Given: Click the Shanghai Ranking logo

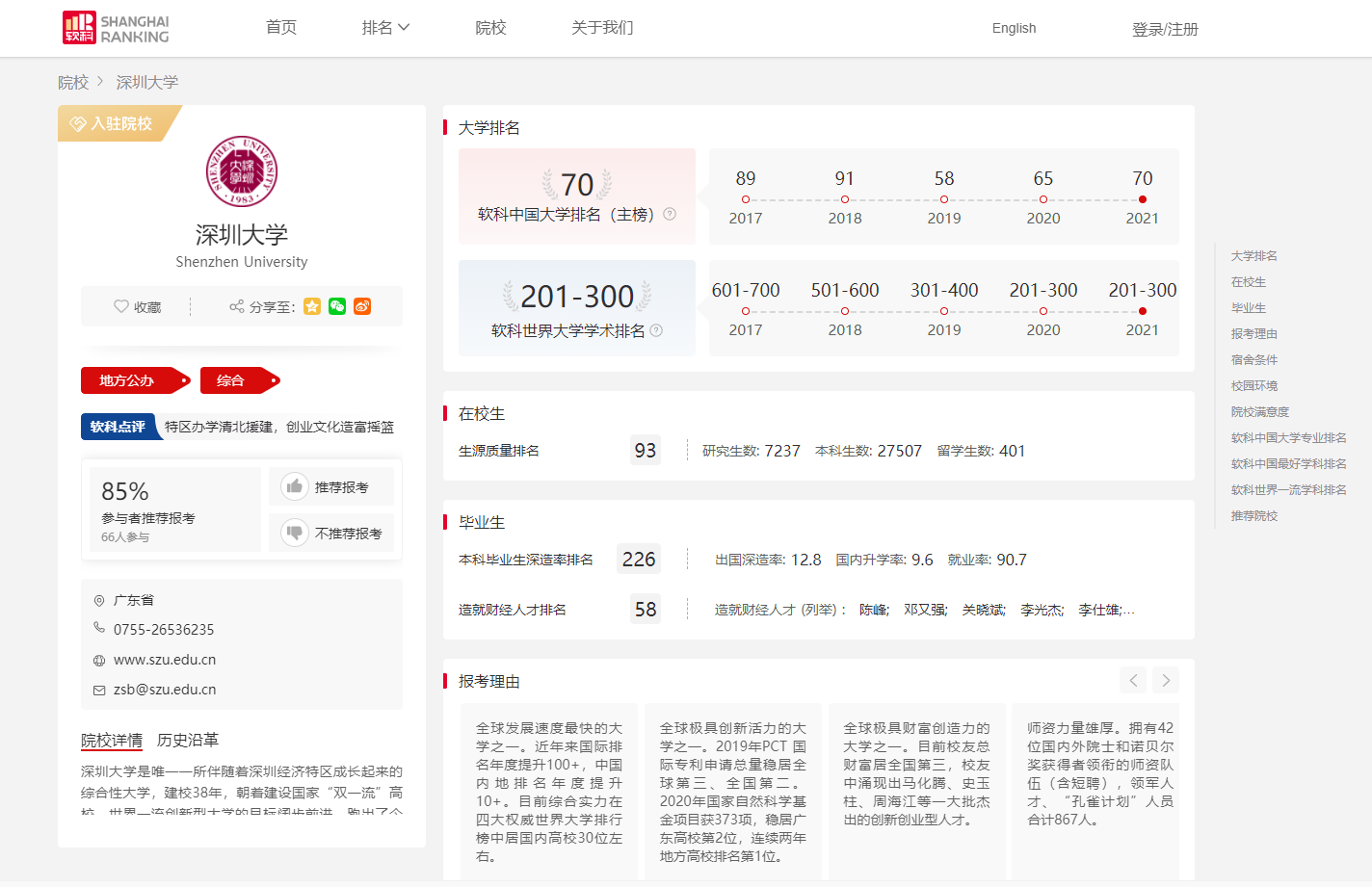Looking at the screenshot, I should coord(116,28).
